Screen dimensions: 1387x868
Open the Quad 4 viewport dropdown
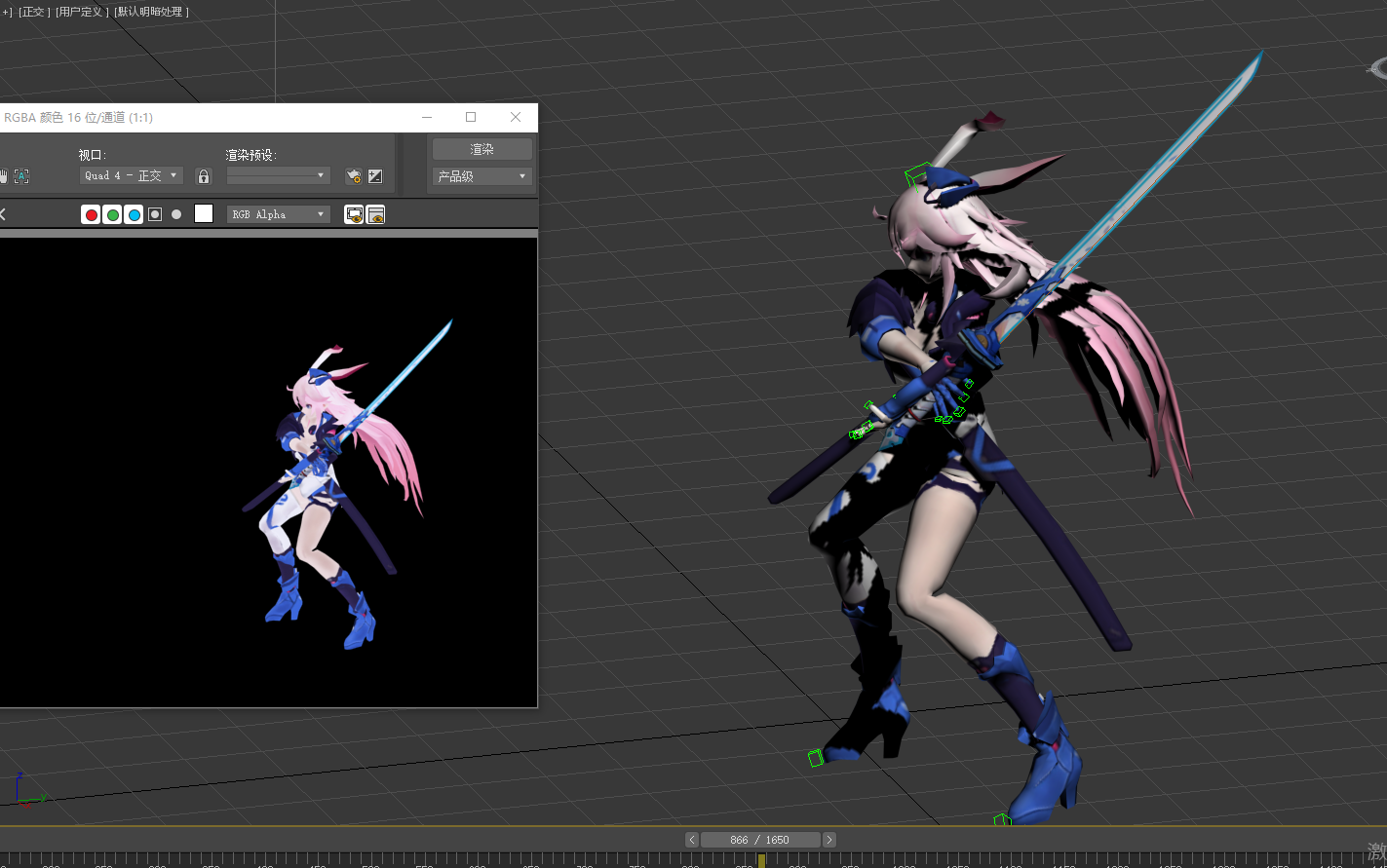(x=132, y=176)
